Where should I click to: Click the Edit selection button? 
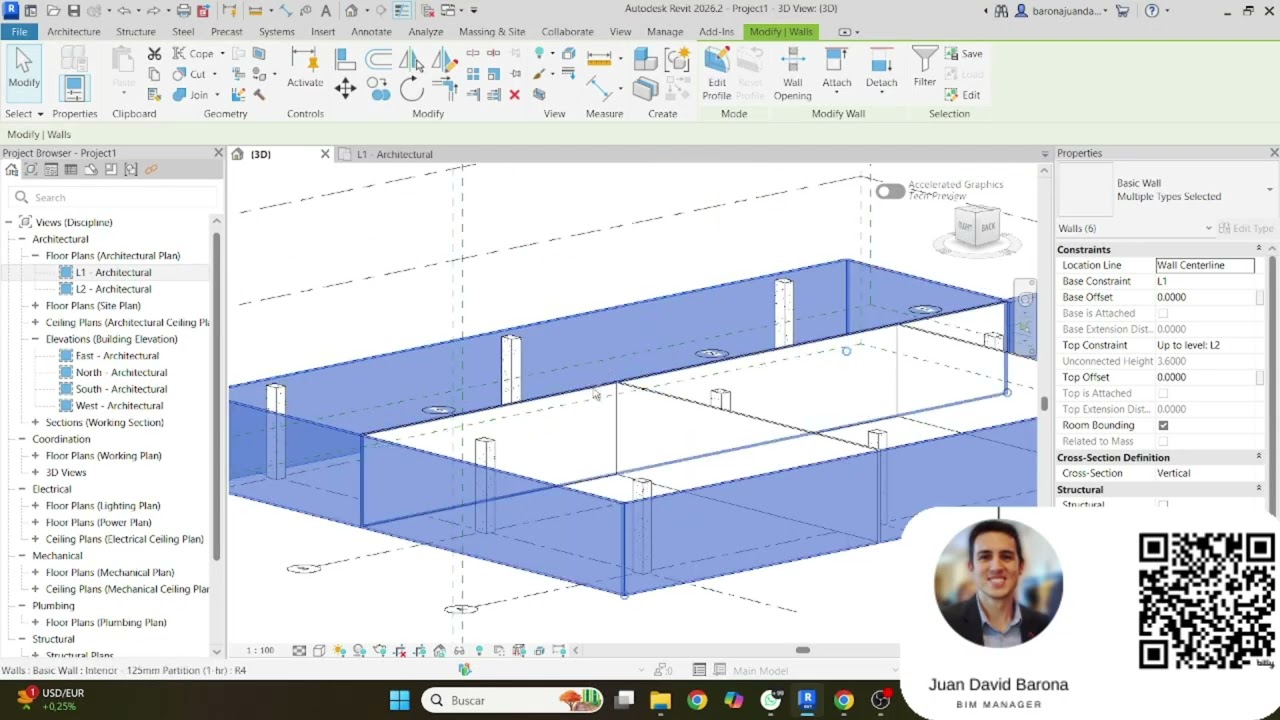tap(963, 95)
